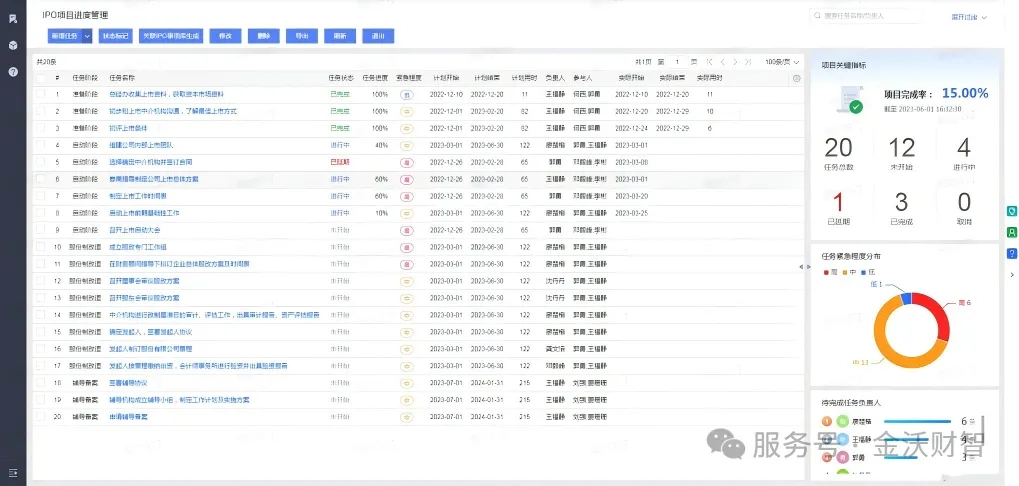Click the red urgency badge in row 5
The image size is (1019, 486).
click(408, 162)
